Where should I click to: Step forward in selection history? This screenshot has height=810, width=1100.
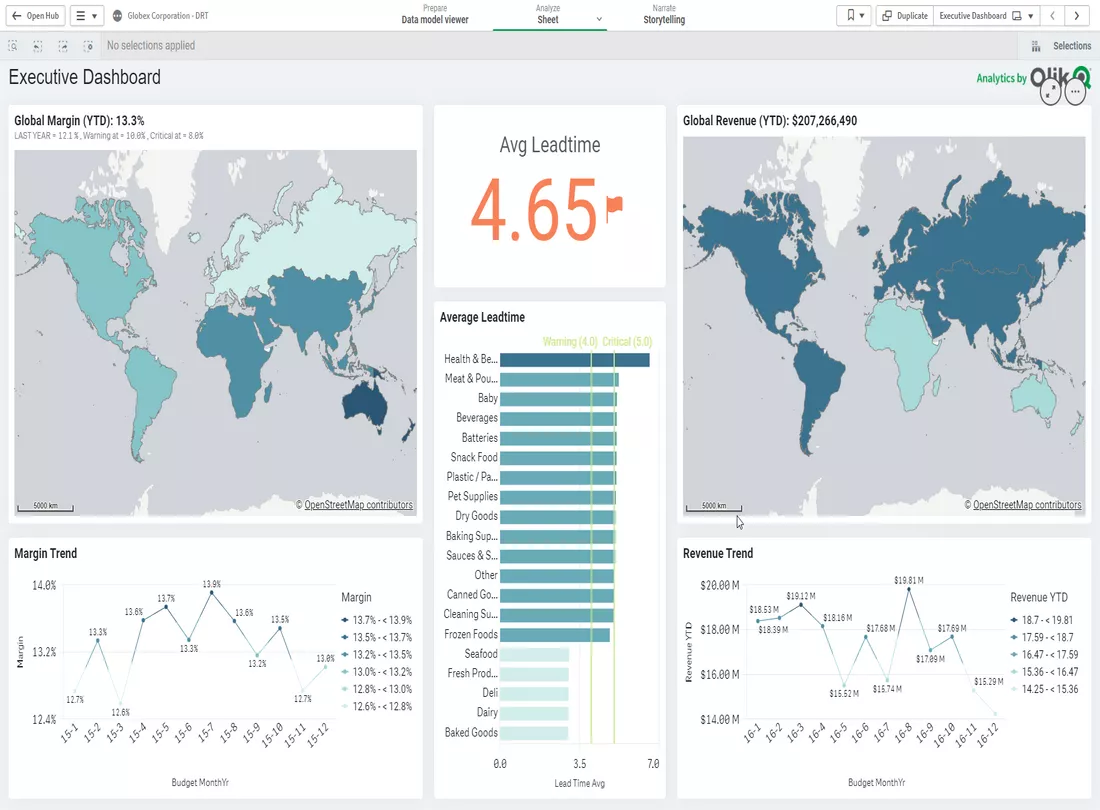click(x=61, y=46)
